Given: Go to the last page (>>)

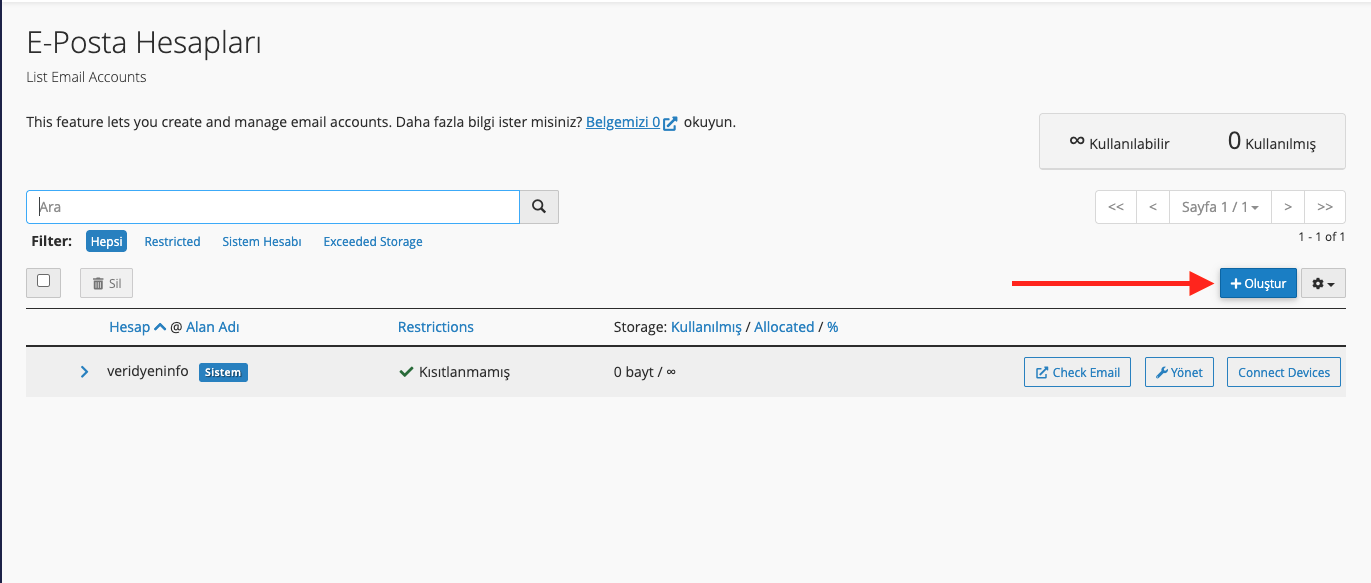Looking at the screenshot, I should coord(1324,207).
